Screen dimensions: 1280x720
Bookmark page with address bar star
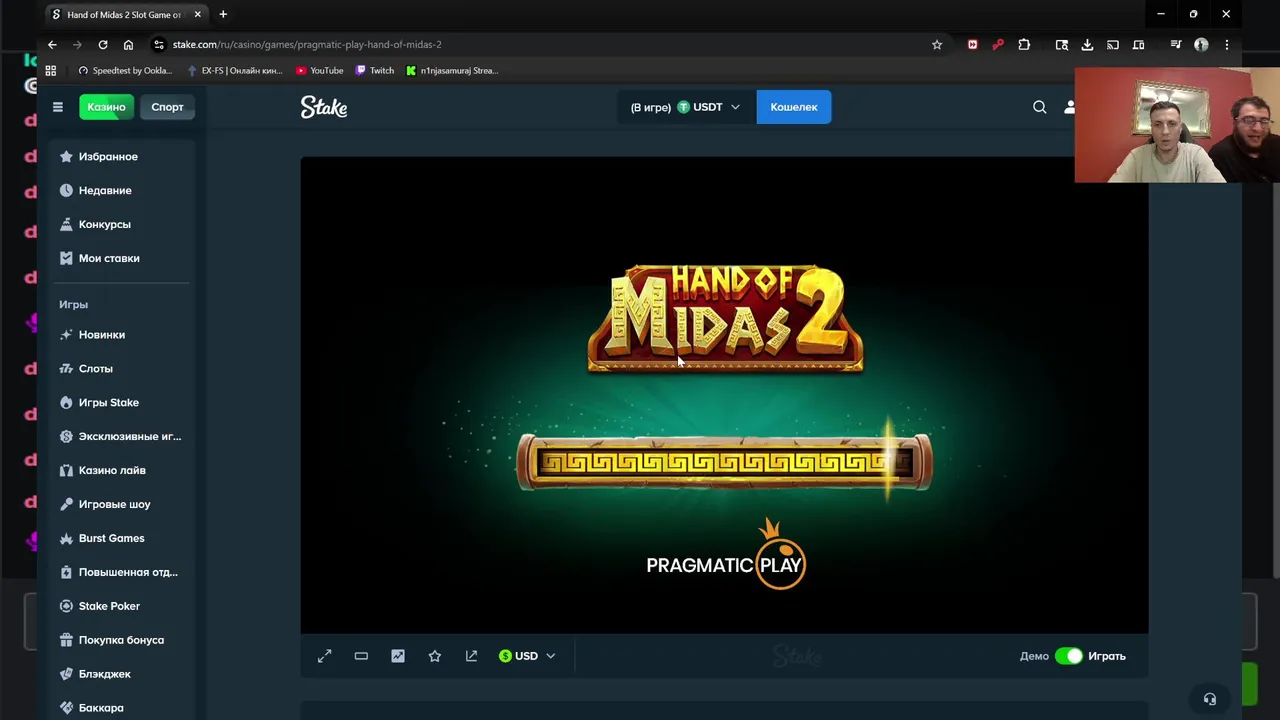pos(937,45)
